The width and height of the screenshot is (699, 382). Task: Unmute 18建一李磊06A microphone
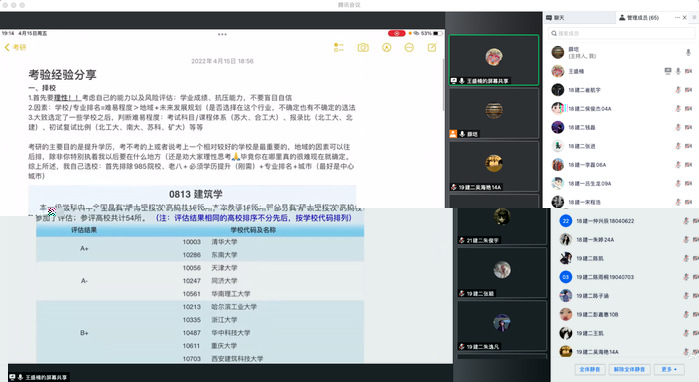[678, 164]
